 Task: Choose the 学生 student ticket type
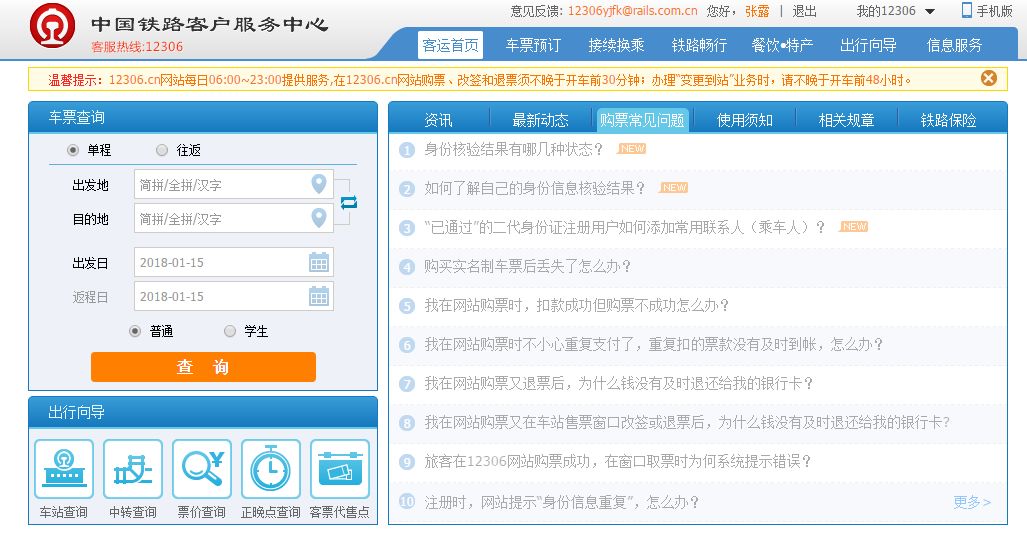[230, 331]
